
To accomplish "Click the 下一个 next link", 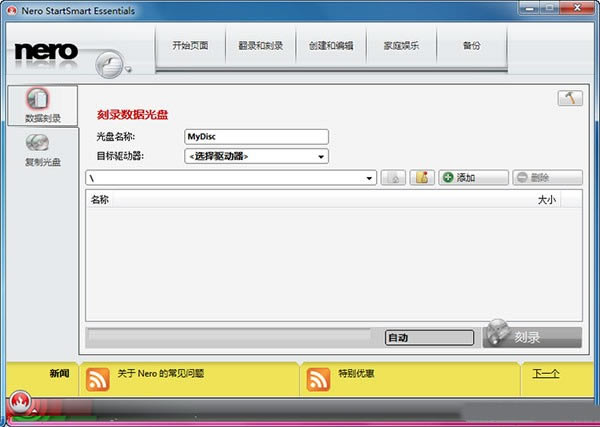I will (546, 373).
